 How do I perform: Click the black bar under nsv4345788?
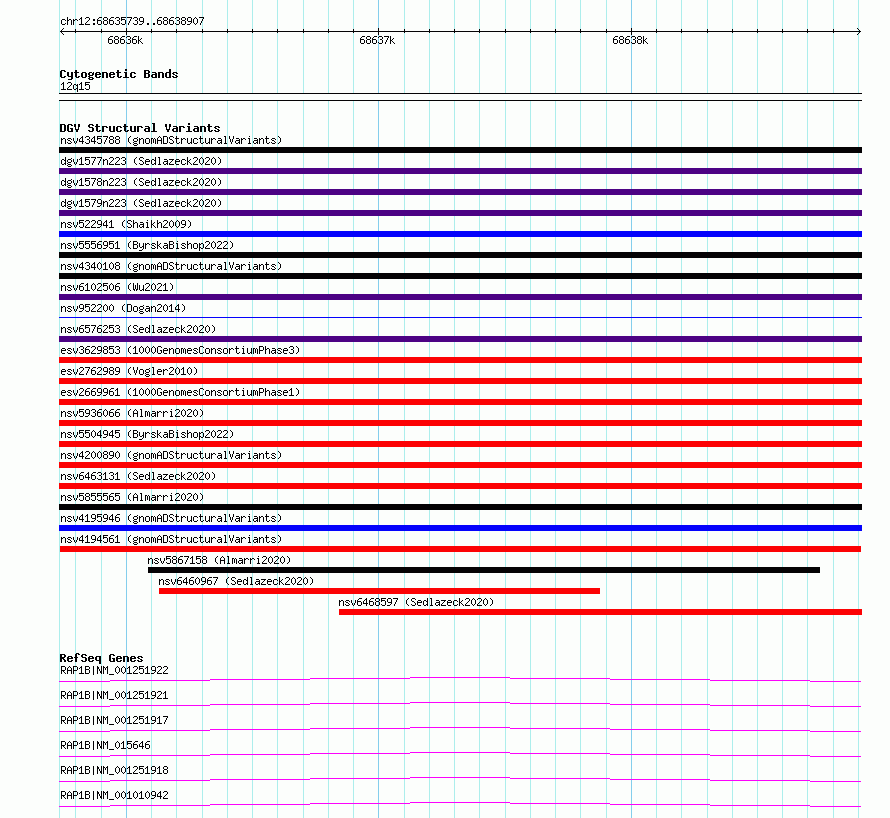click(460, 150)
